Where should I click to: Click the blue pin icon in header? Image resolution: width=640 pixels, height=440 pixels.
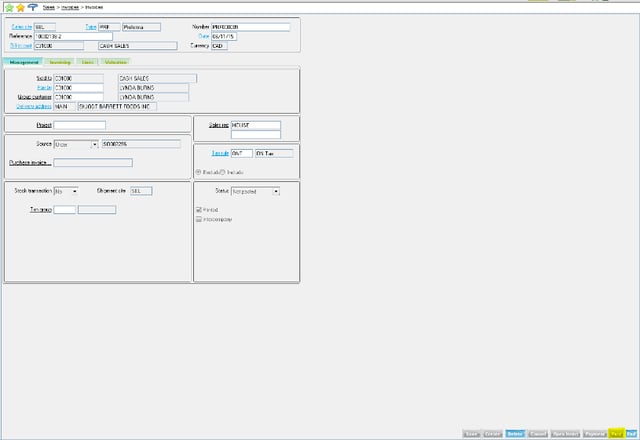pos(33,7)
